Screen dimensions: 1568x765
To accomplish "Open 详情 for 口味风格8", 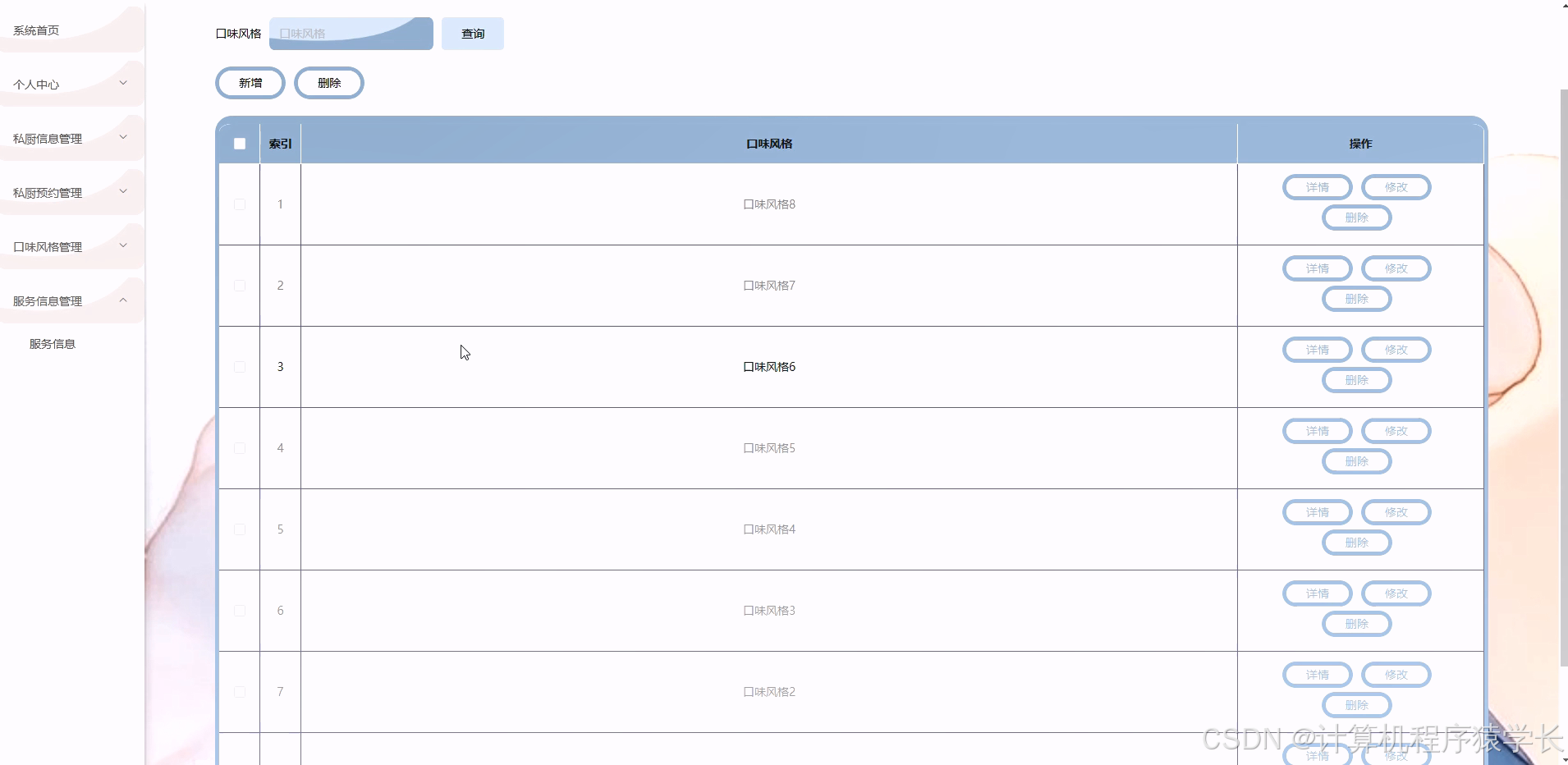I will click(x=1318, y=187).
